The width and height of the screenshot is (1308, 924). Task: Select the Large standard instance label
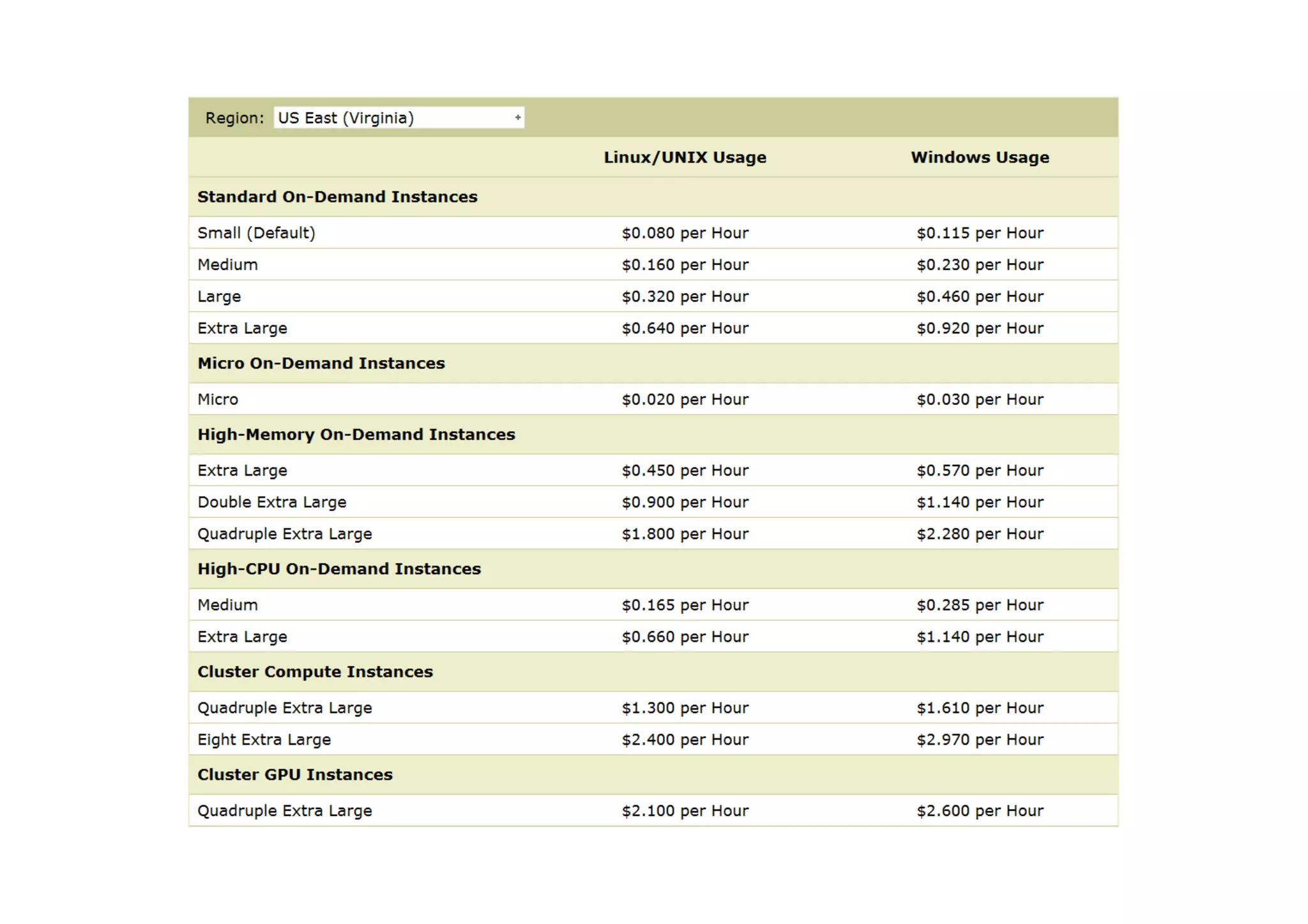tap(219, 297)
